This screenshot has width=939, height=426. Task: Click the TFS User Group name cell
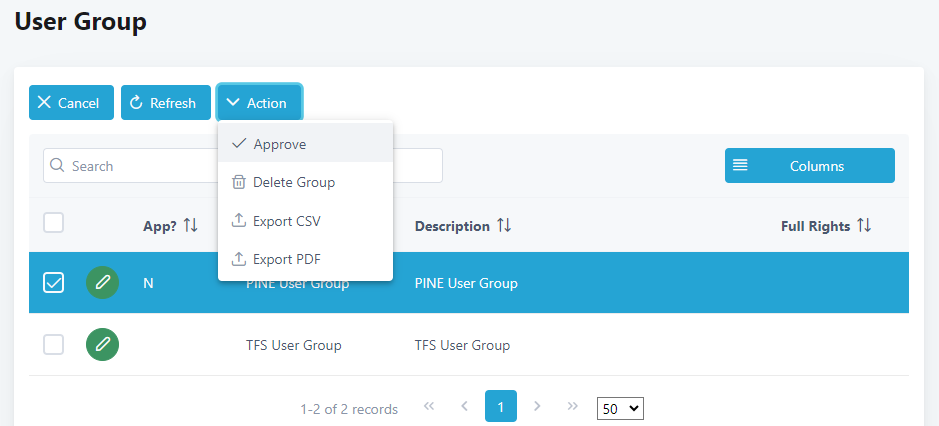pos(293,345)
